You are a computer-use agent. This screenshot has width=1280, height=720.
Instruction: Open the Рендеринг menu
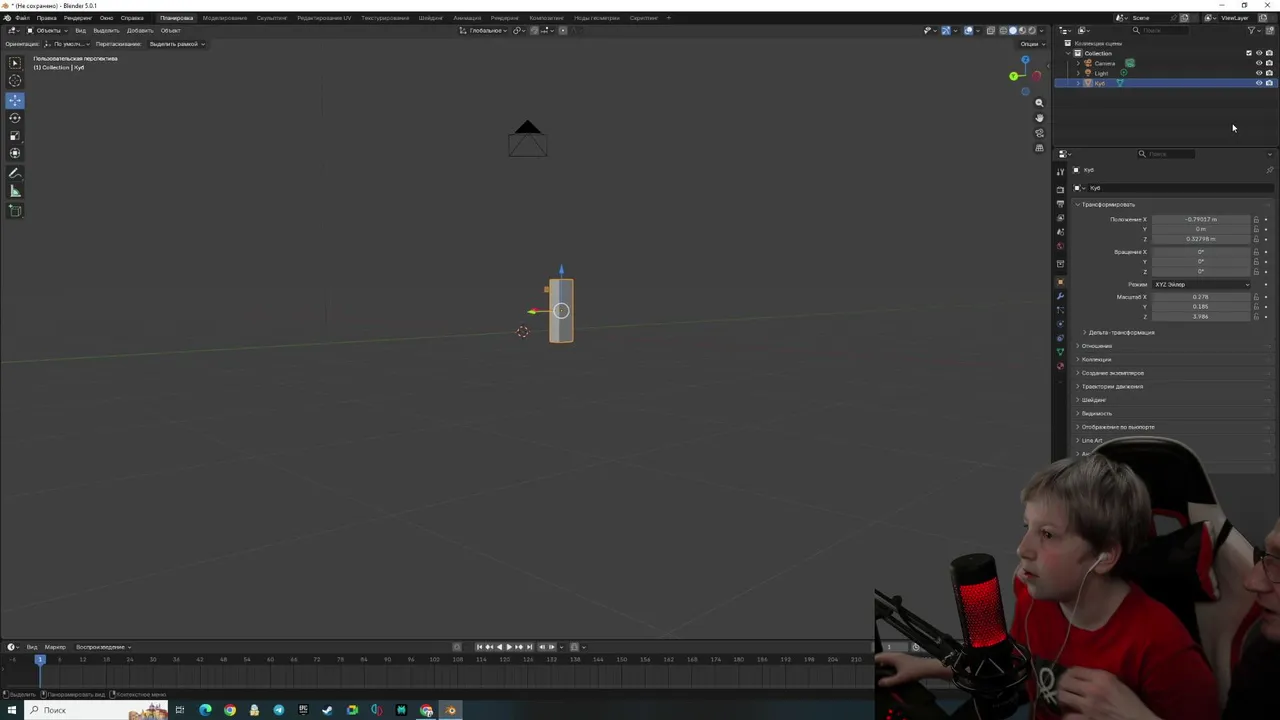tap(77, 18)
